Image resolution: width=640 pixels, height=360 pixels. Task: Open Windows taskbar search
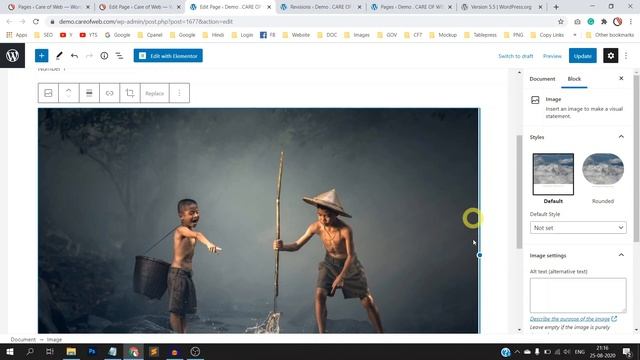pyautogui.click(x=30, y=351)
